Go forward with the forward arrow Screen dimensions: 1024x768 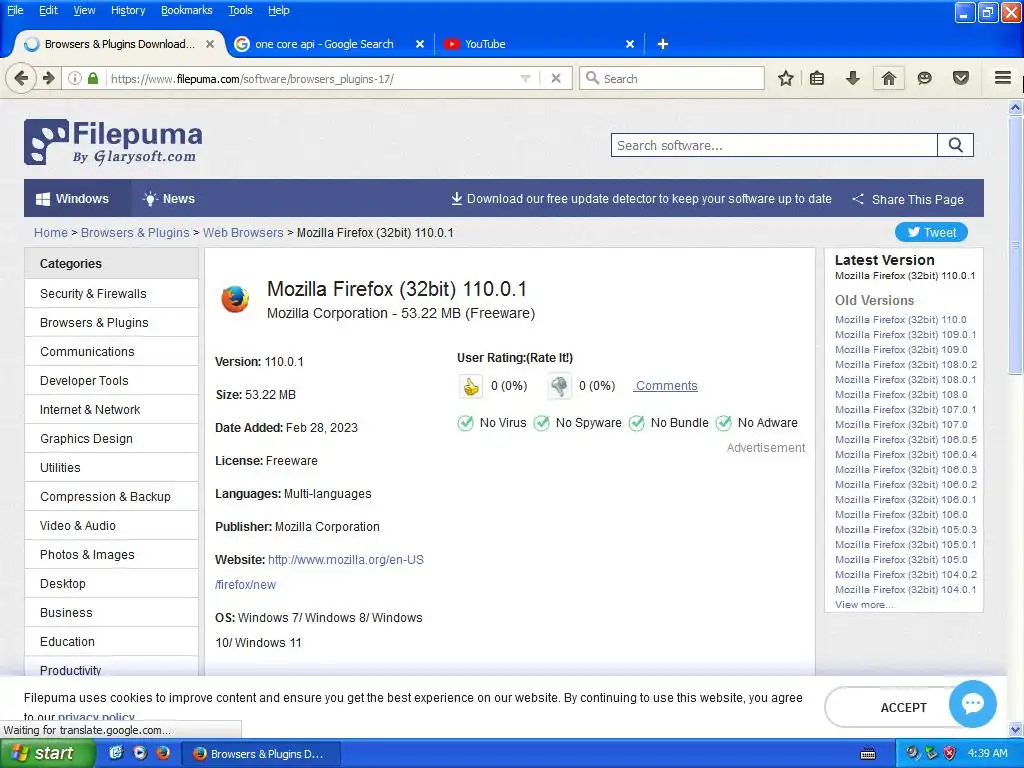[x=49, y=79]
